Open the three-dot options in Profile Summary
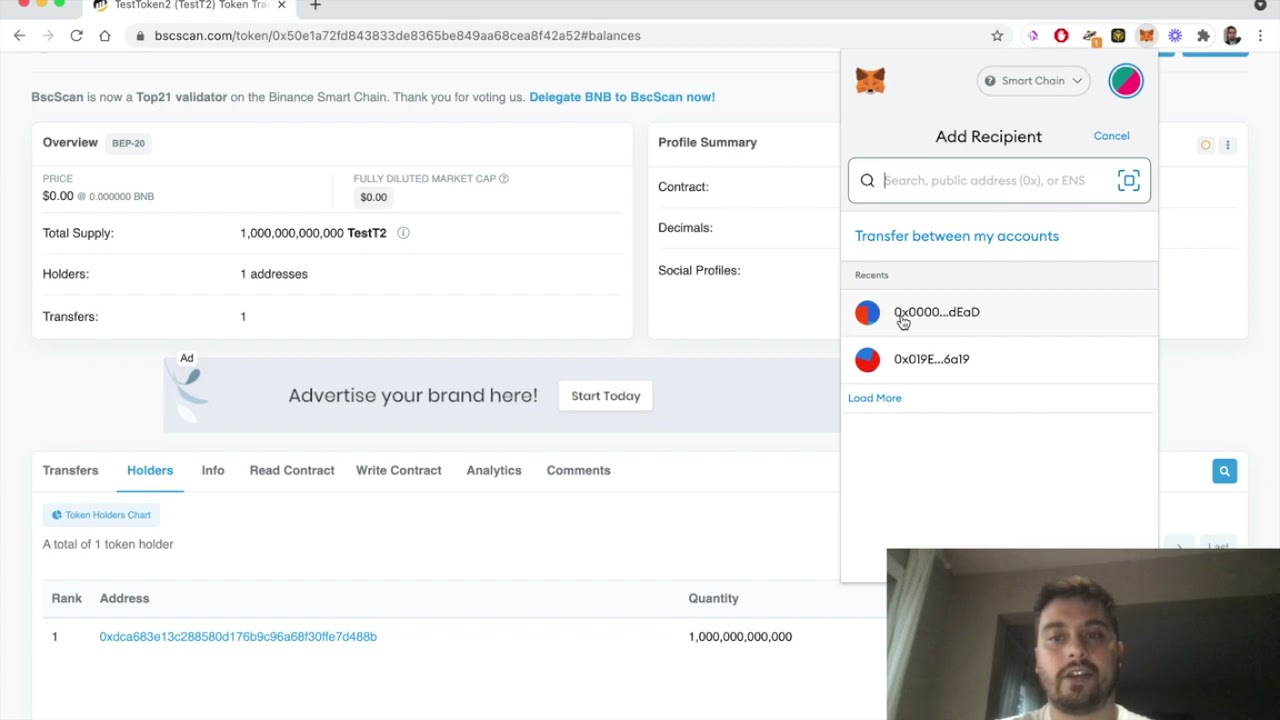Viewport: 1280px width, 720px height. (x=1228, y=145)
